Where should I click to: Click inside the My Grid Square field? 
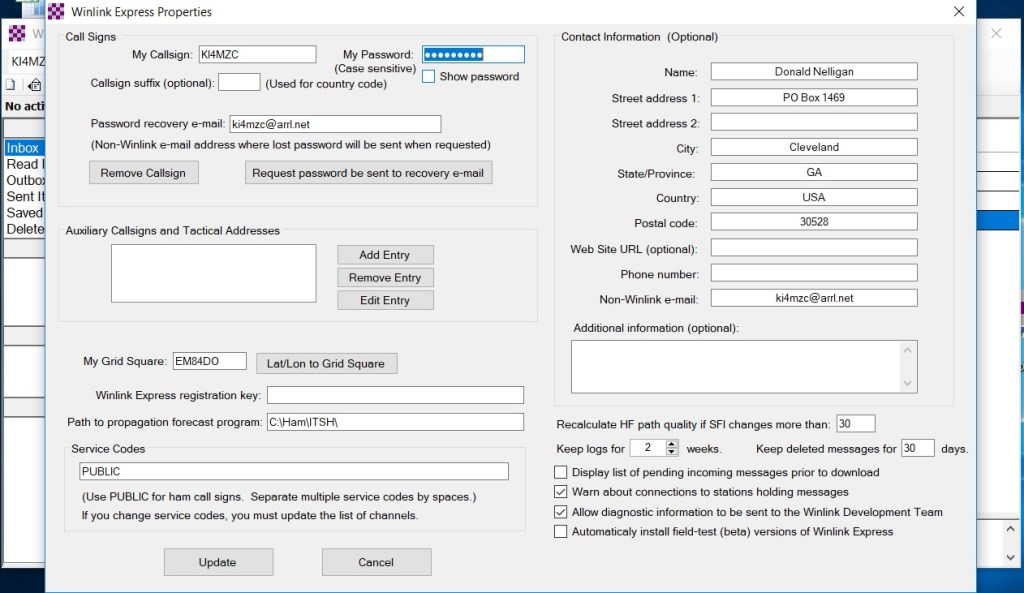click(x=211, y=361)
